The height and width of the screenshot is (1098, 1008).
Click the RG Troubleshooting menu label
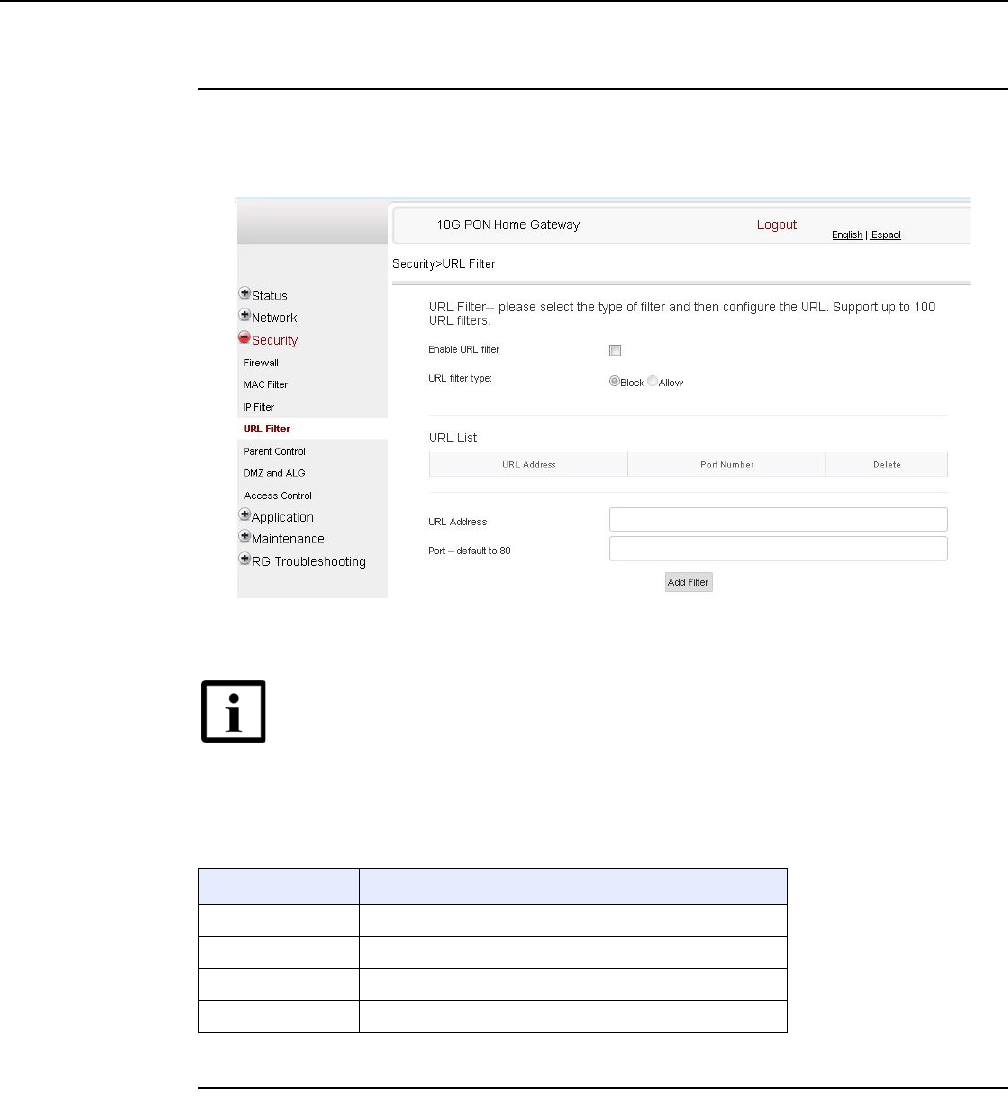click(x=309, y=562)
